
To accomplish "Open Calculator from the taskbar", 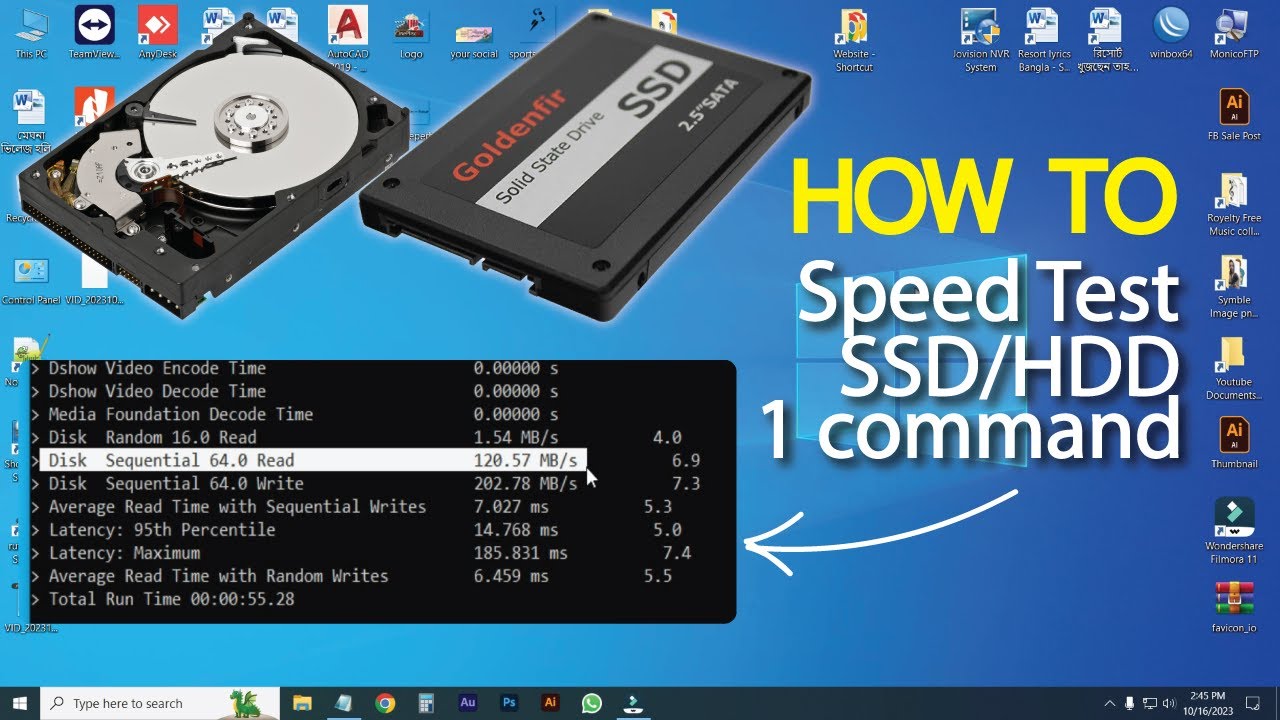I will (426, 703).
